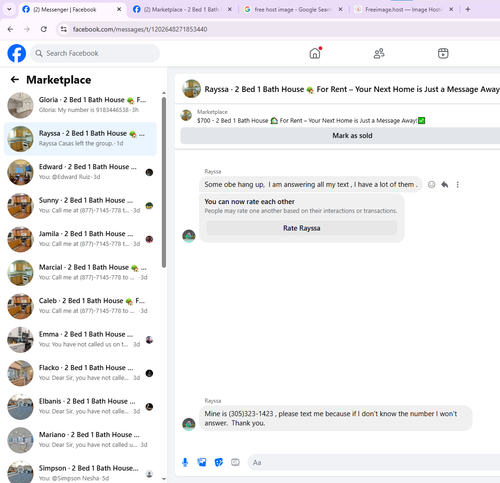This screenshot has height=483, width=500.
Task: Click the Mark as sold button
Action: pyautogui.click(x=340, y=135)
